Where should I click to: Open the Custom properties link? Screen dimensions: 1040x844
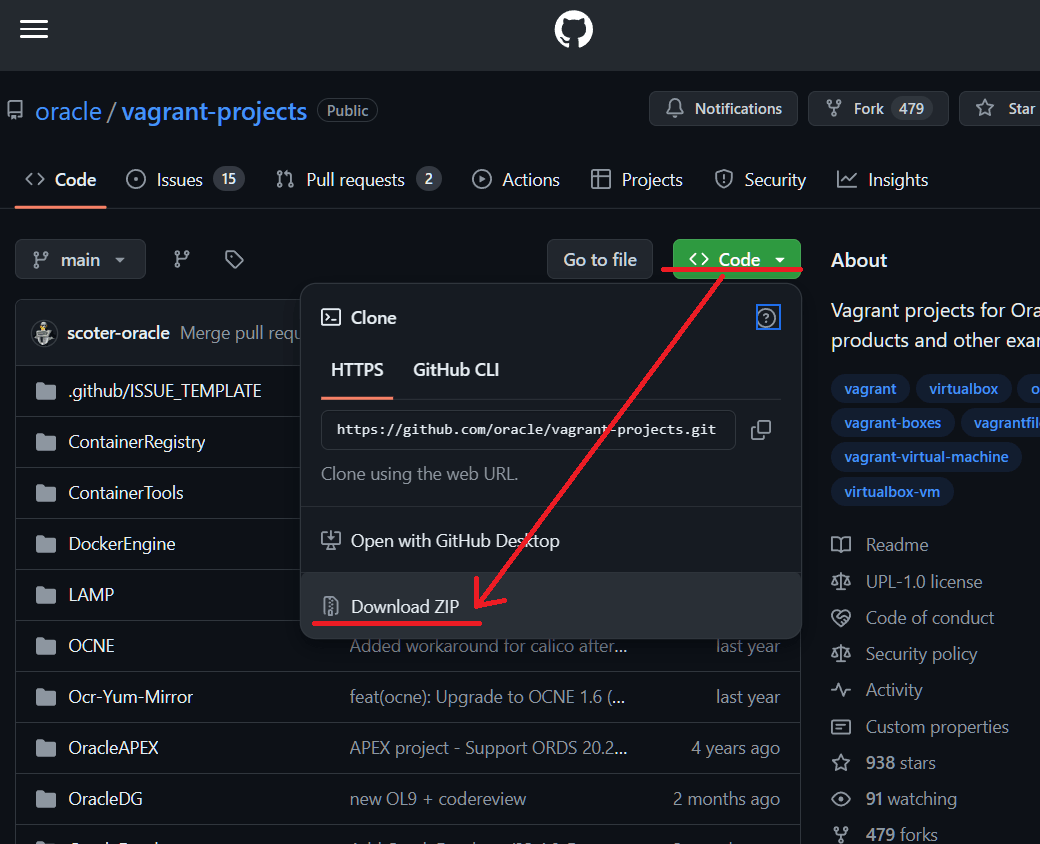coord(920,727)
